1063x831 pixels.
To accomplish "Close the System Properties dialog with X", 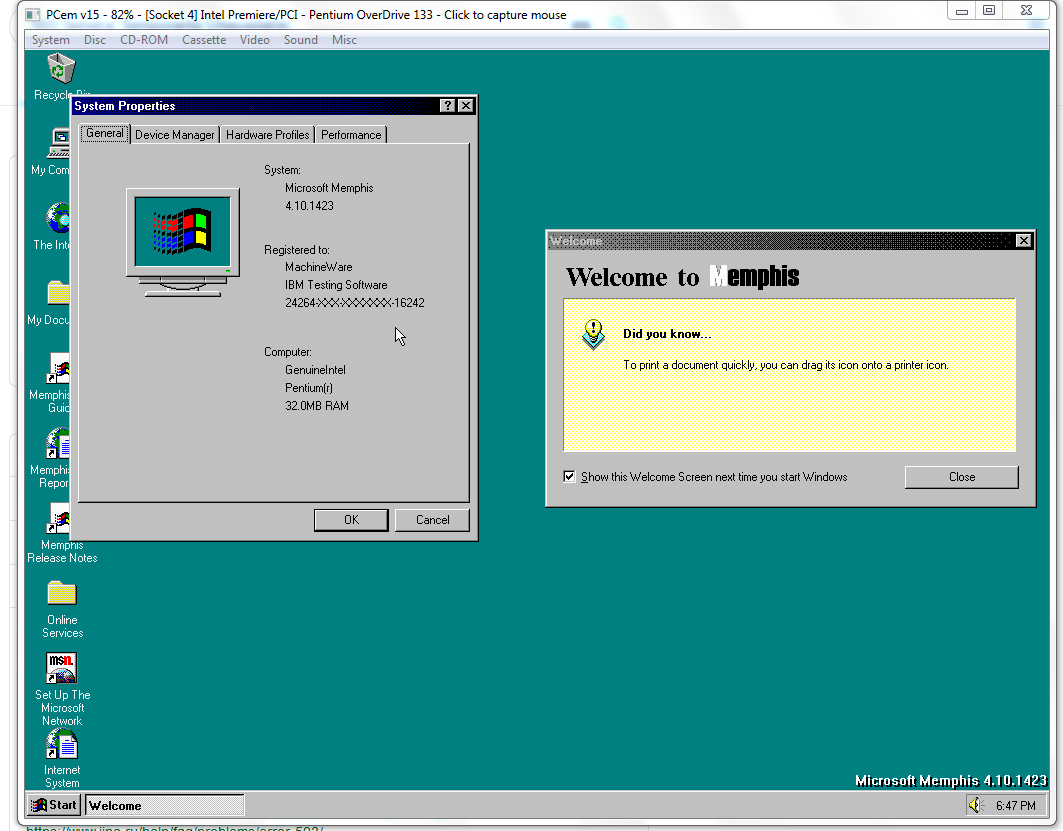I will tap(466, 106).
